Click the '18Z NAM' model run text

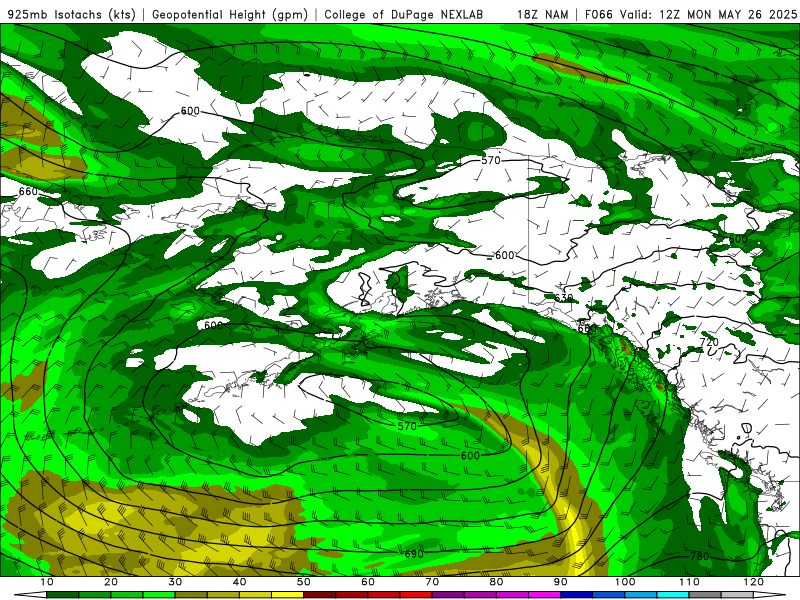click(x=542, y=14)
